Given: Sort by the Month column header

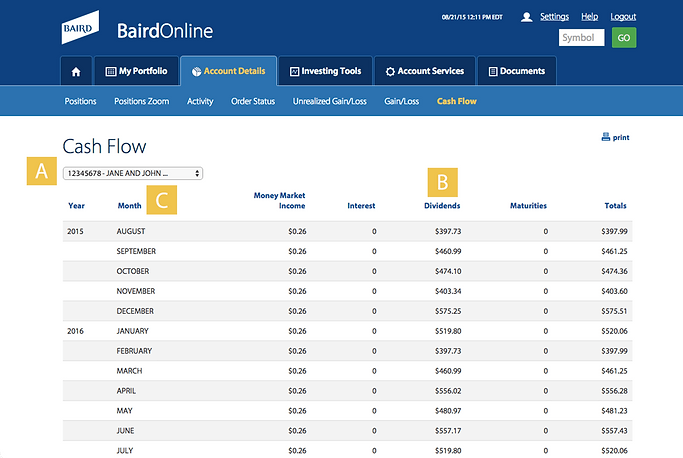Looking at the screenshot, I should 129,206.
